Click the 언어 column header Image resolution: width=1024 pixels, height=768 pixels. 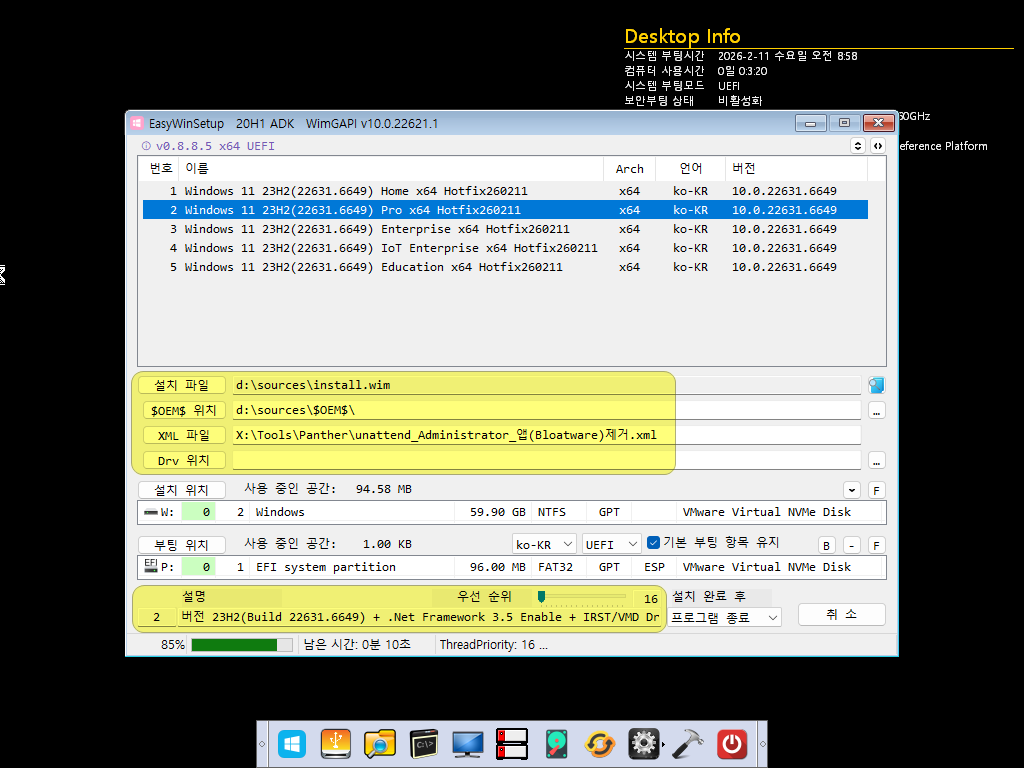coord(690,168)
